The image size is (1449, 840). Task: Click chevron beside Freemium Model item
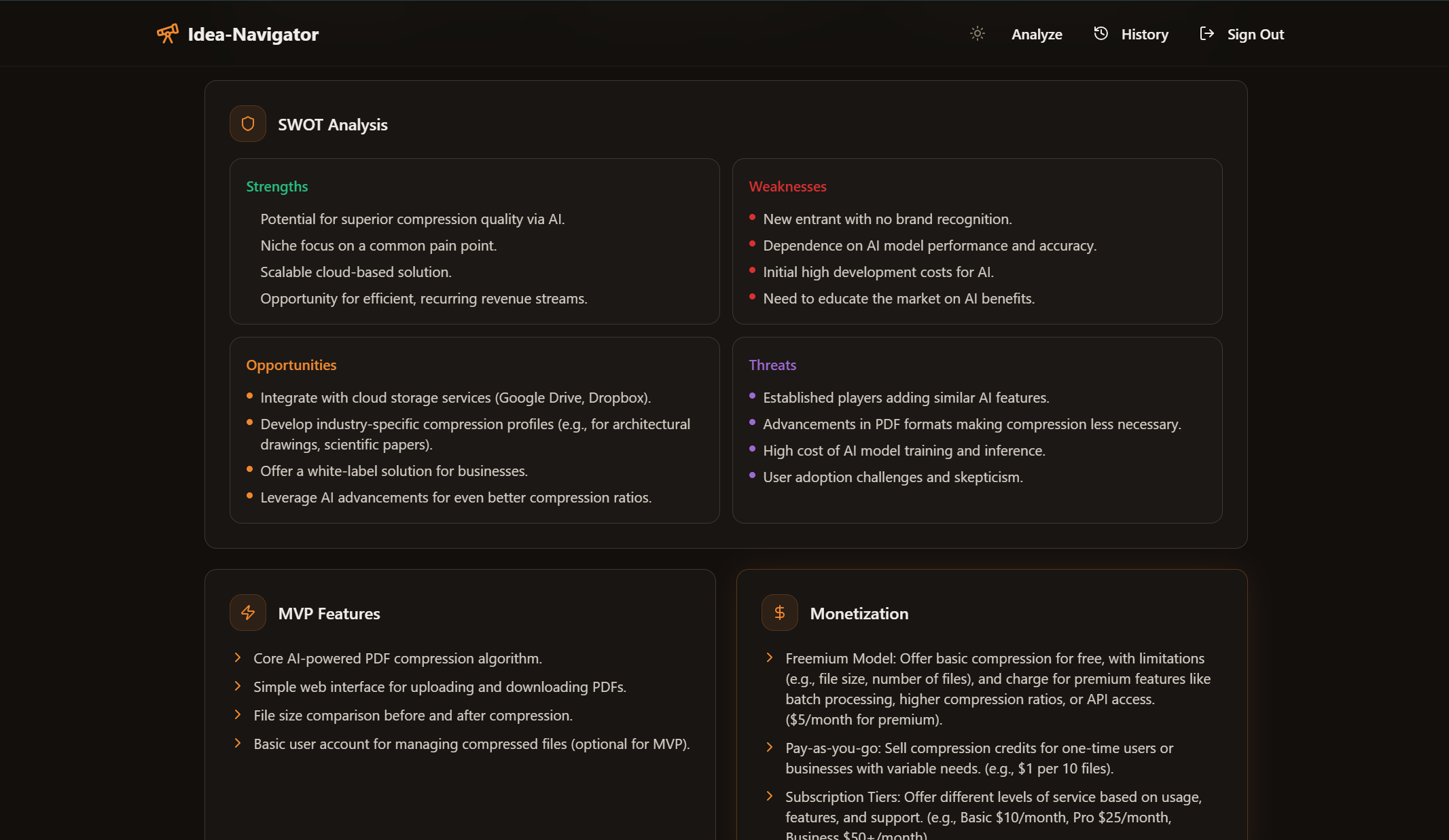point(770,657)
